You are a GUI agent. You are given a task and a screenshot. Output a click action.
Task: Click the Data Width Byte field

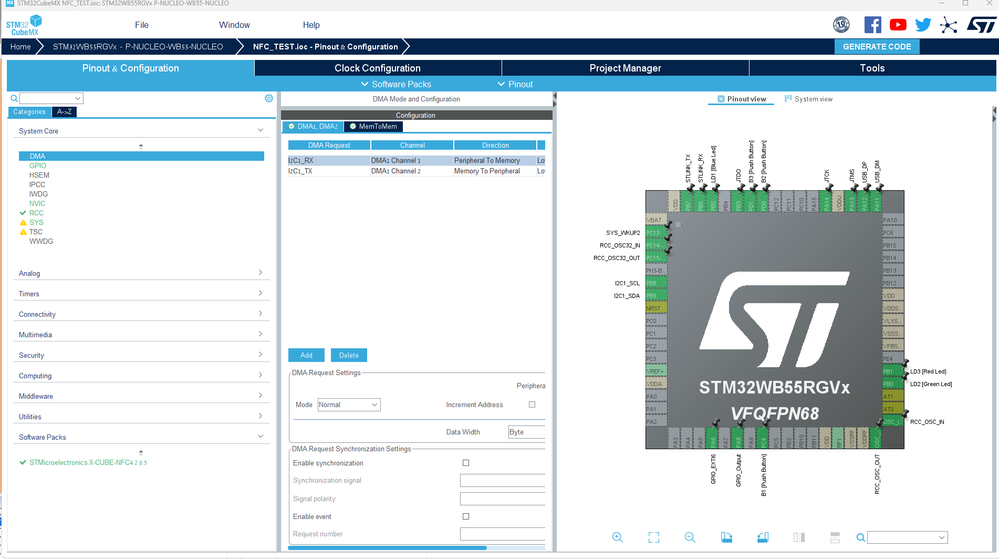(526, 432)
